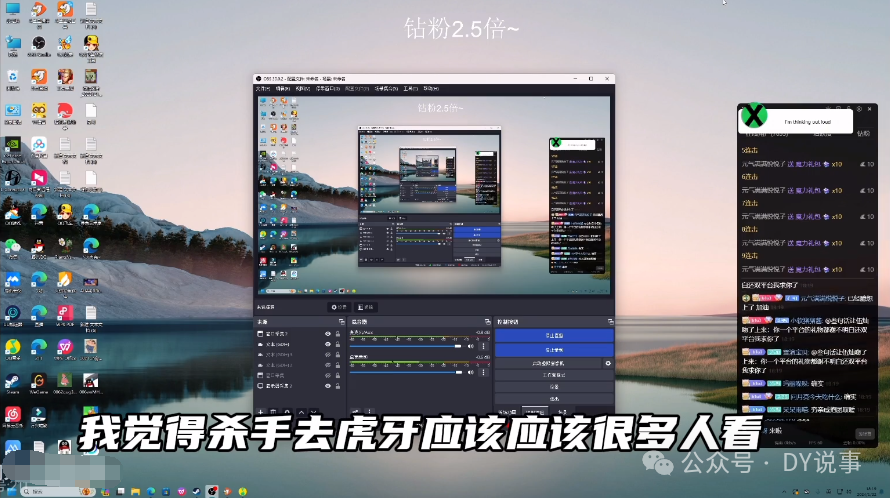This screenshot has height=498, width=890.
Task: Pop out the OBS audio mixer dock
Action: click(x=488, y=322)
